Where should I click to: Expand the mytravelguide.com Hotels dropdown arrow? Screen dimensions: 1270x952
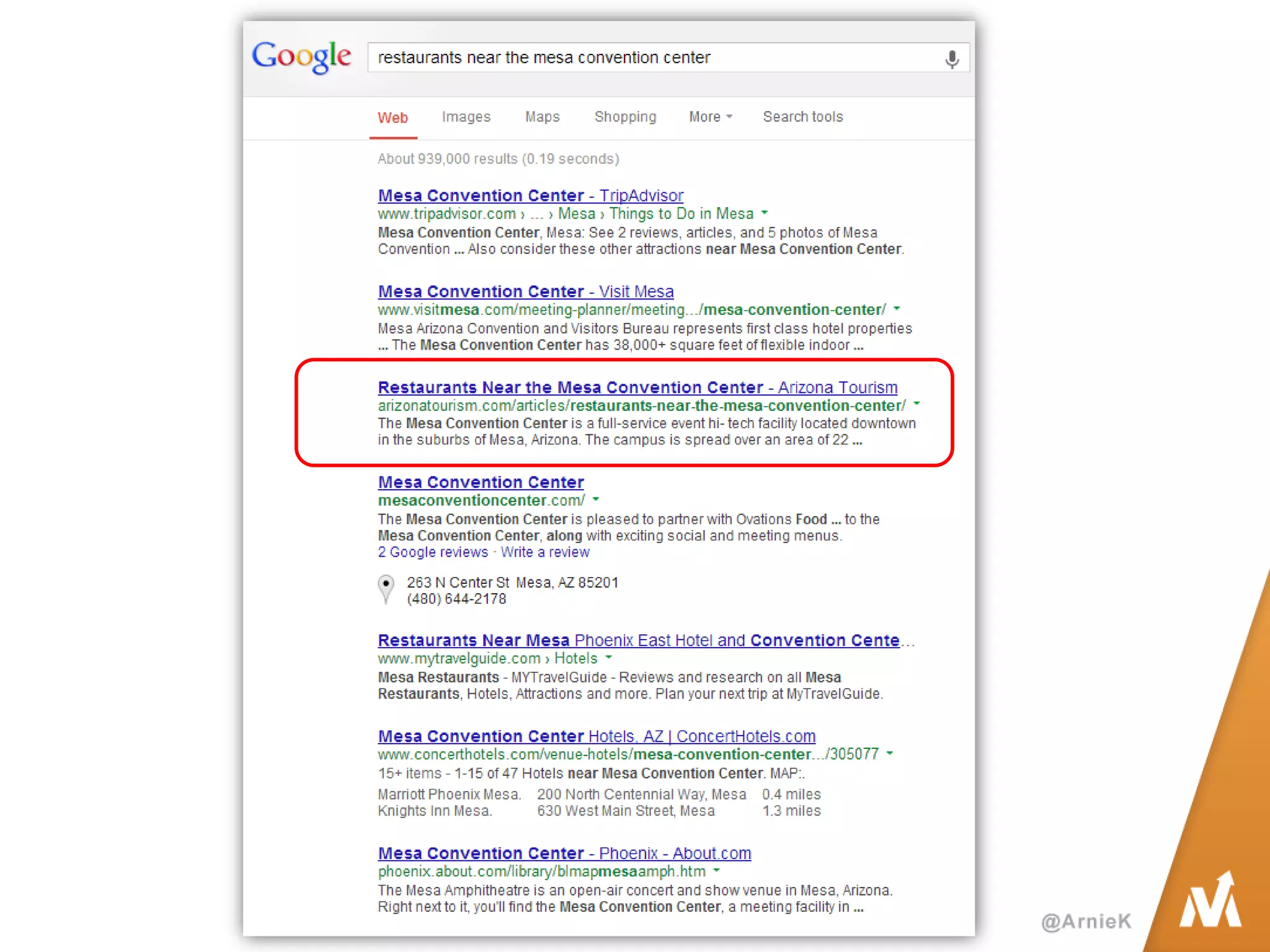(609, 657)
